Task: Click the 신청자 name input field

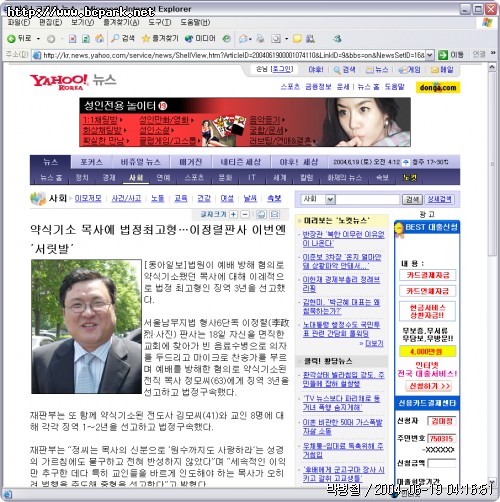Action: (442, 421)
